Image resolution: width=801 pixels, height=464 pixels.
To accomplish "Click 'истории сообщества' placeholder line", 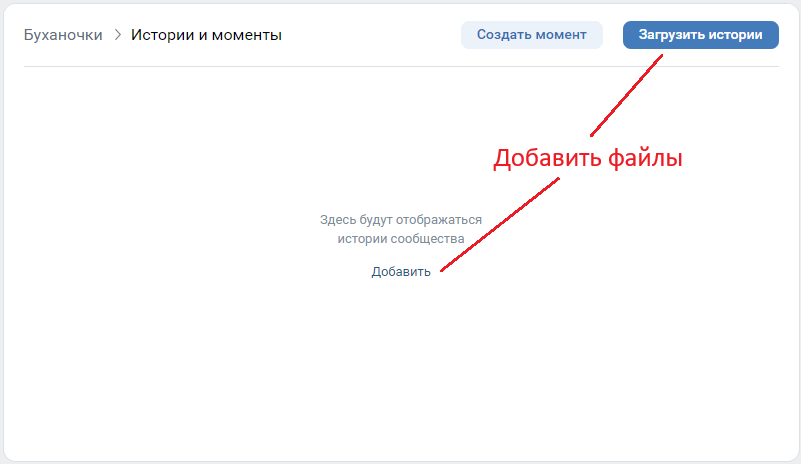I will click(x=401, y=239).
